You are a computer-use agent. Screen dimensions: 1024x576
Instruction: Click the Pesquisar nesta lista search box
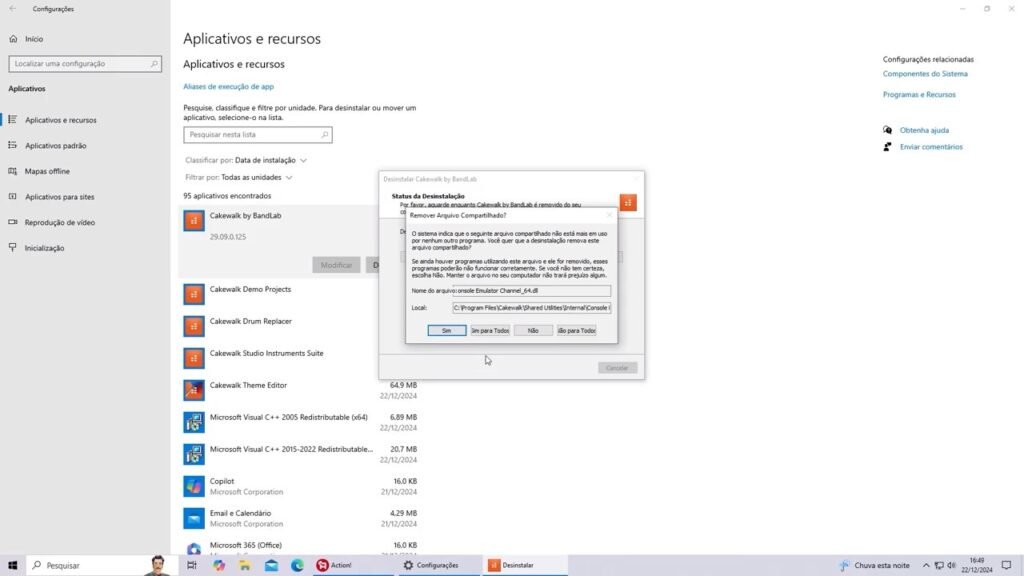pos(257,135)
